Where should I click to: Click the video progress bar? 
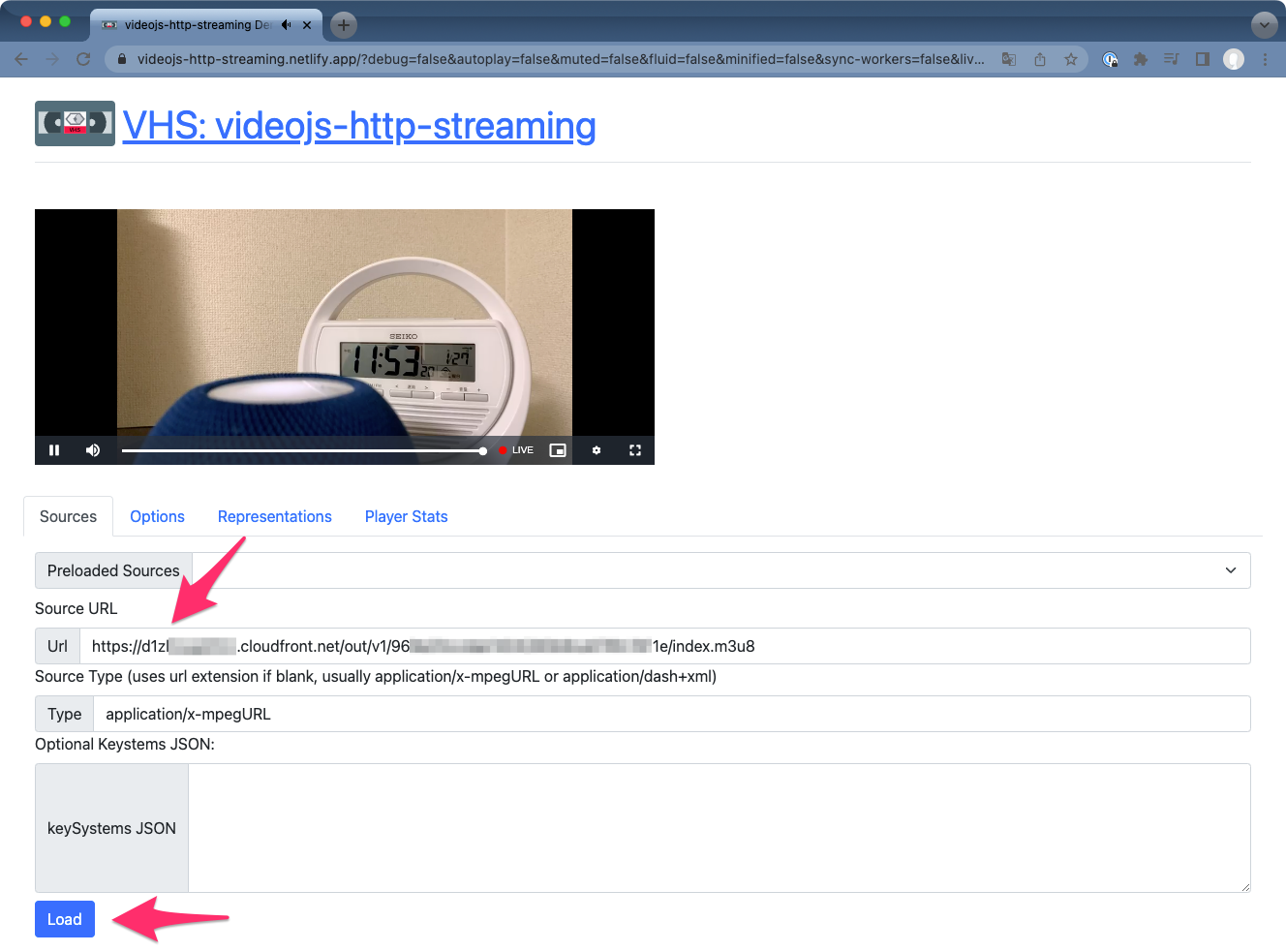(302, 450)
